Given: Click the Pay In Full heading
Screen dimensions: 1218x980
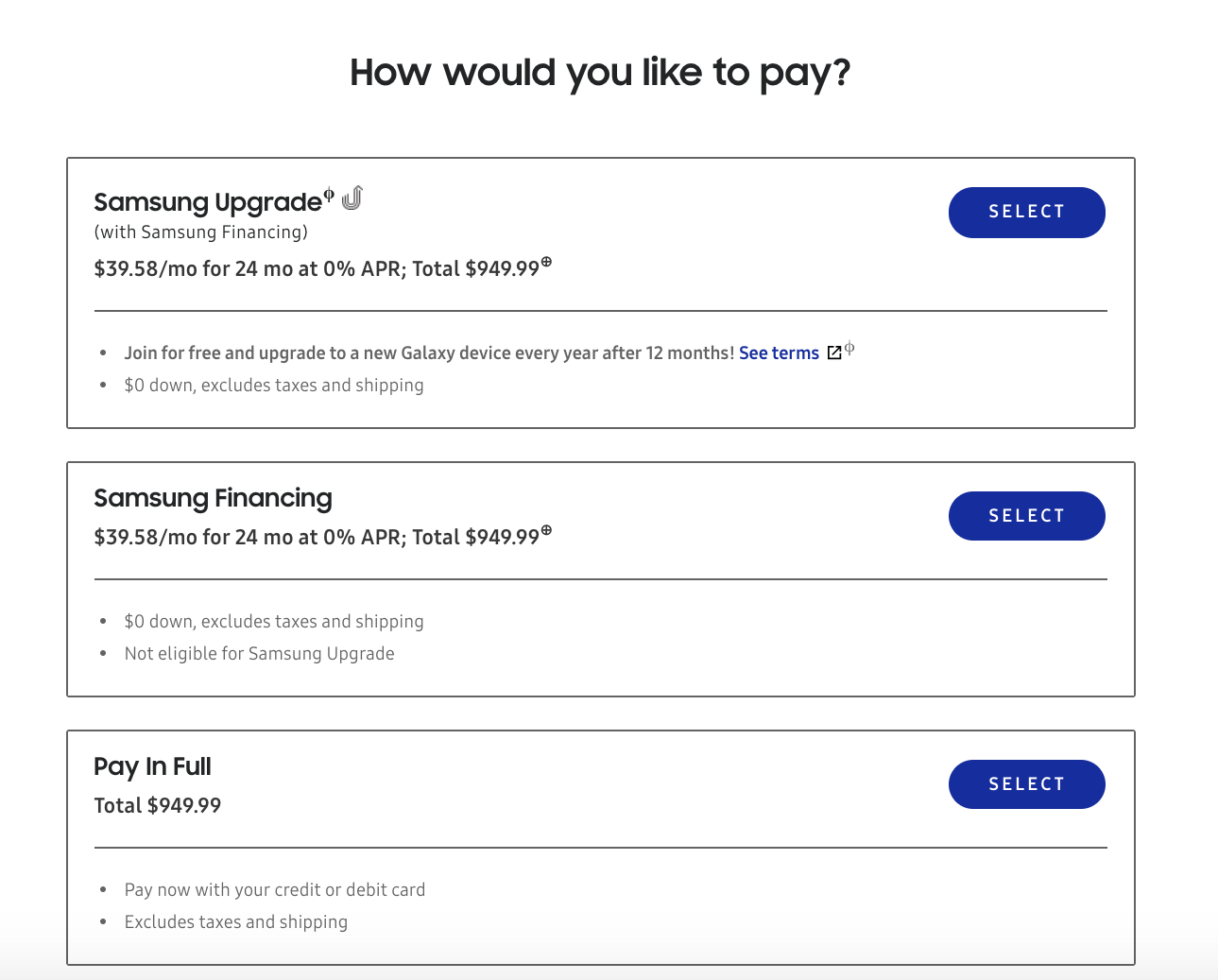Looking at the screenshot, I should click(x=152, y=766).
